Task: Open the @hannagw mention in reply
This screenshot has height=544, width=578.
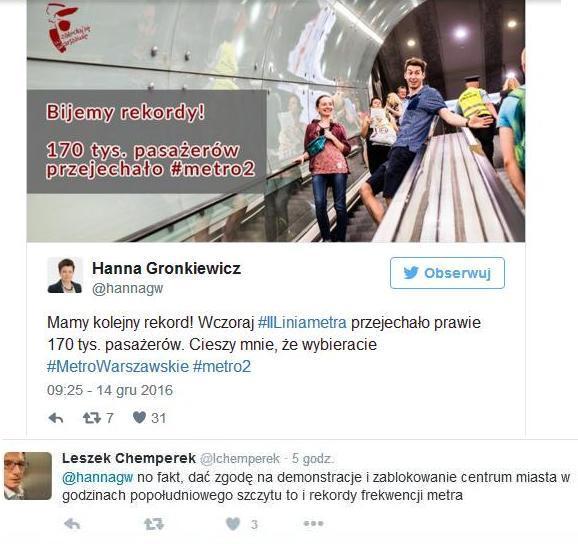Action: point(98,477)
